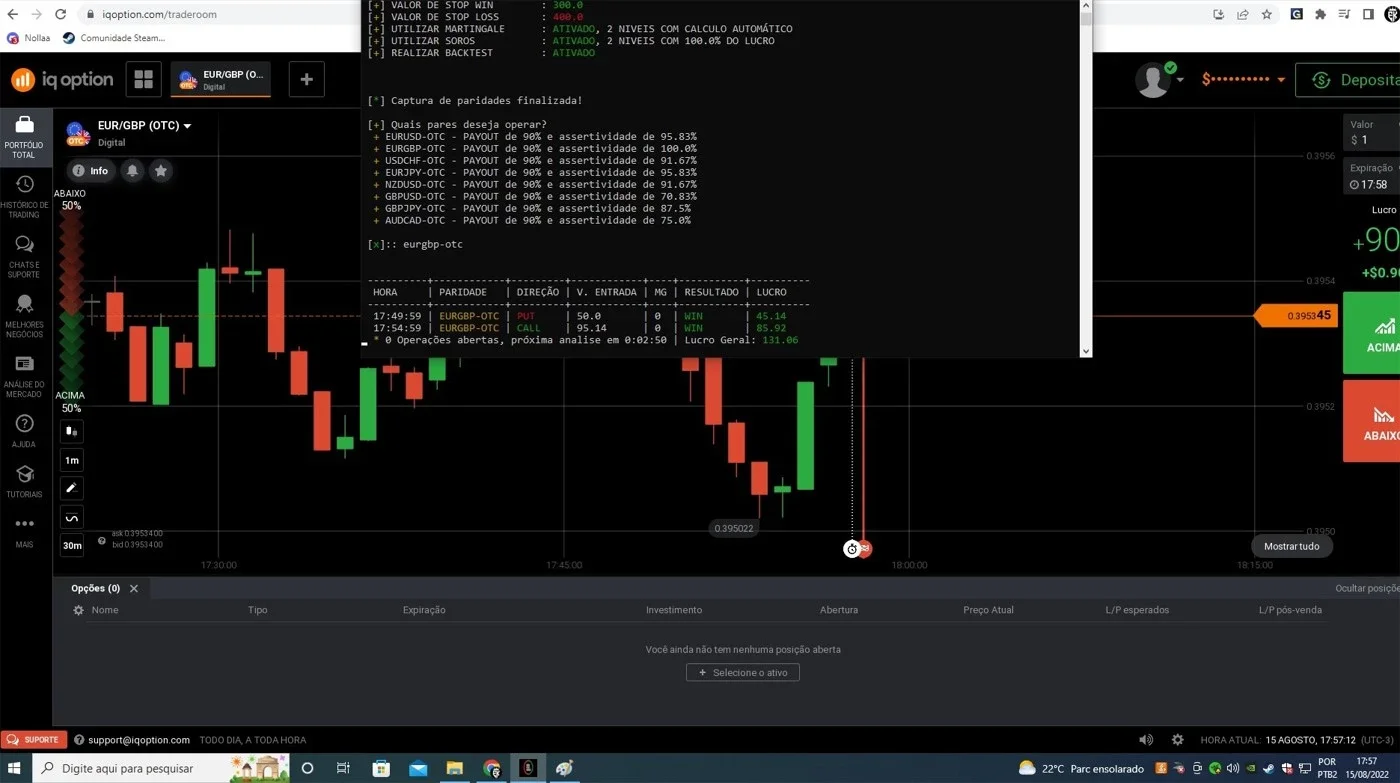Toggle the favorite star for EUR/GBP

[160, 171]
